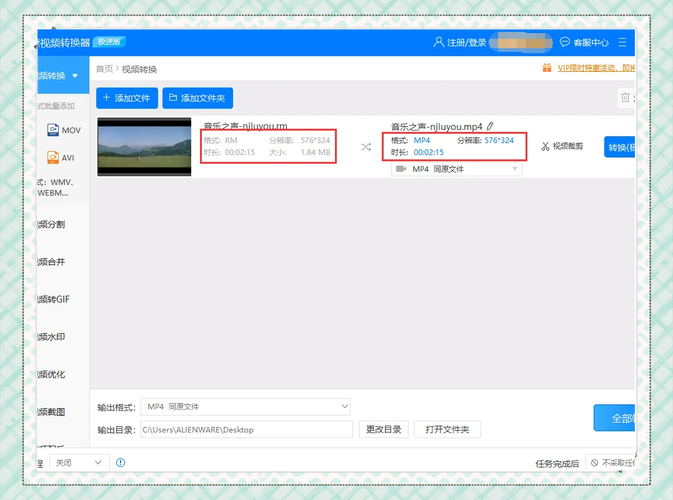
Task: Click the 添加文件 button
Action: tap(126, 98)
